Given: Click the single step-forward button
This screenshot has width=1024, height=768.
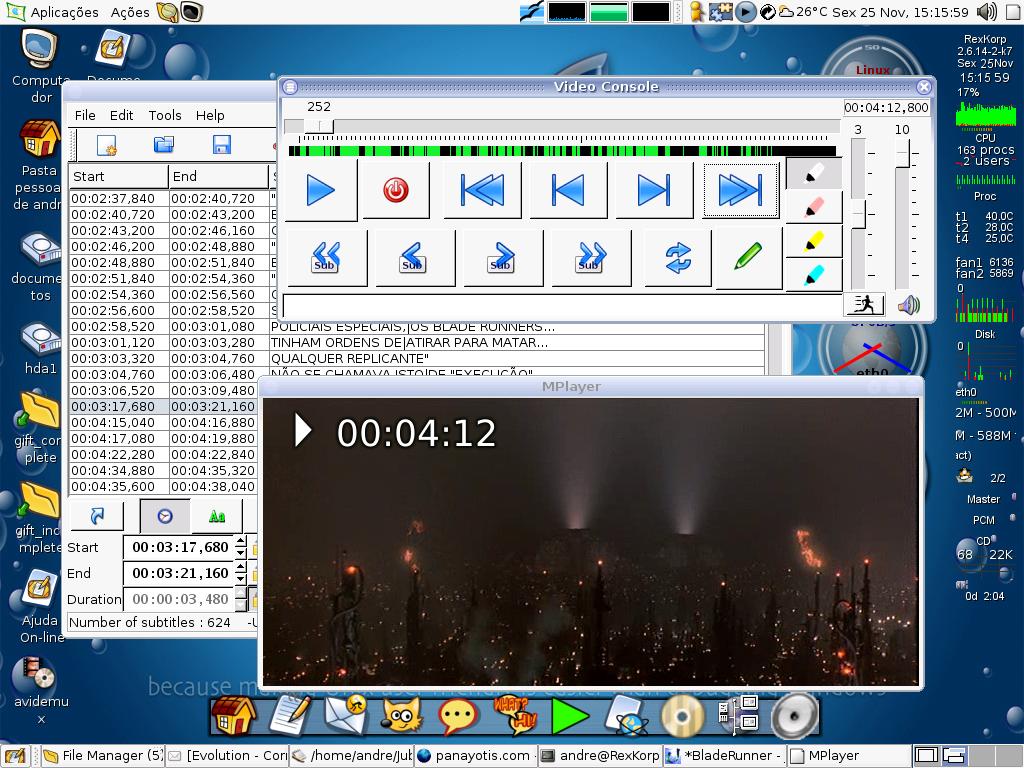Looking at the screenshot, I should coord(654,190).
